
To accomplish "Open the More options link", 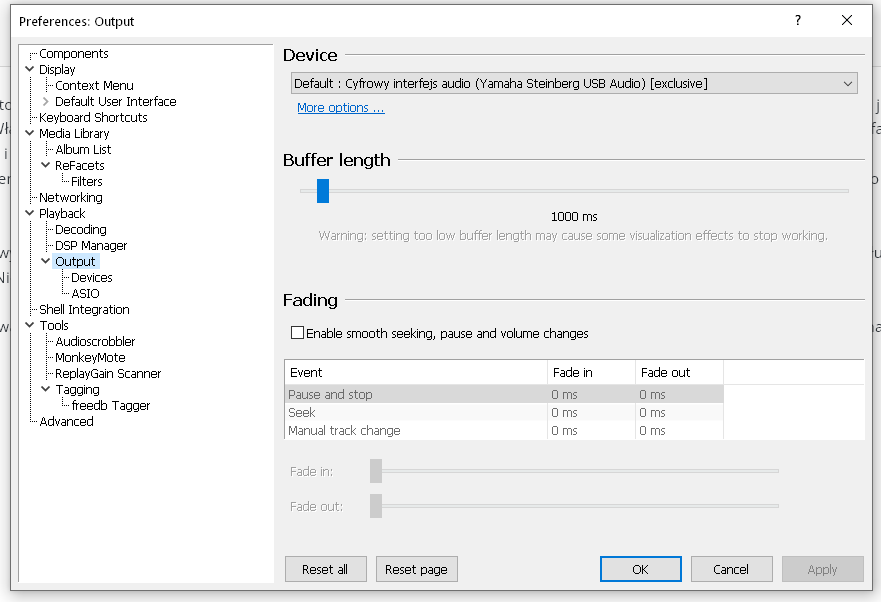I will pyautogui.click(x=340, y=108).
